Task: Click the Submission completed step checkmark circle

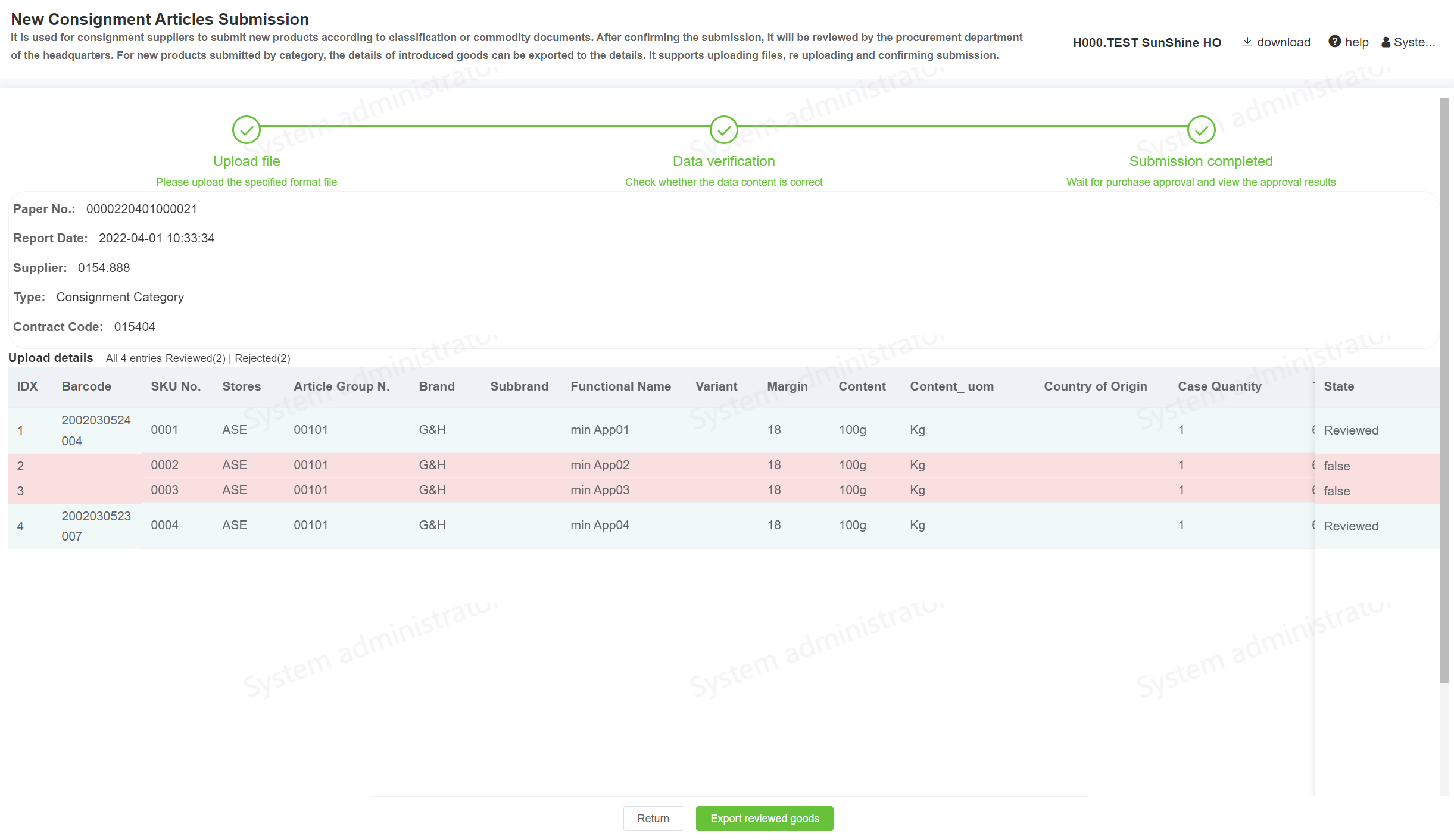Action: tap(1201, 130)
